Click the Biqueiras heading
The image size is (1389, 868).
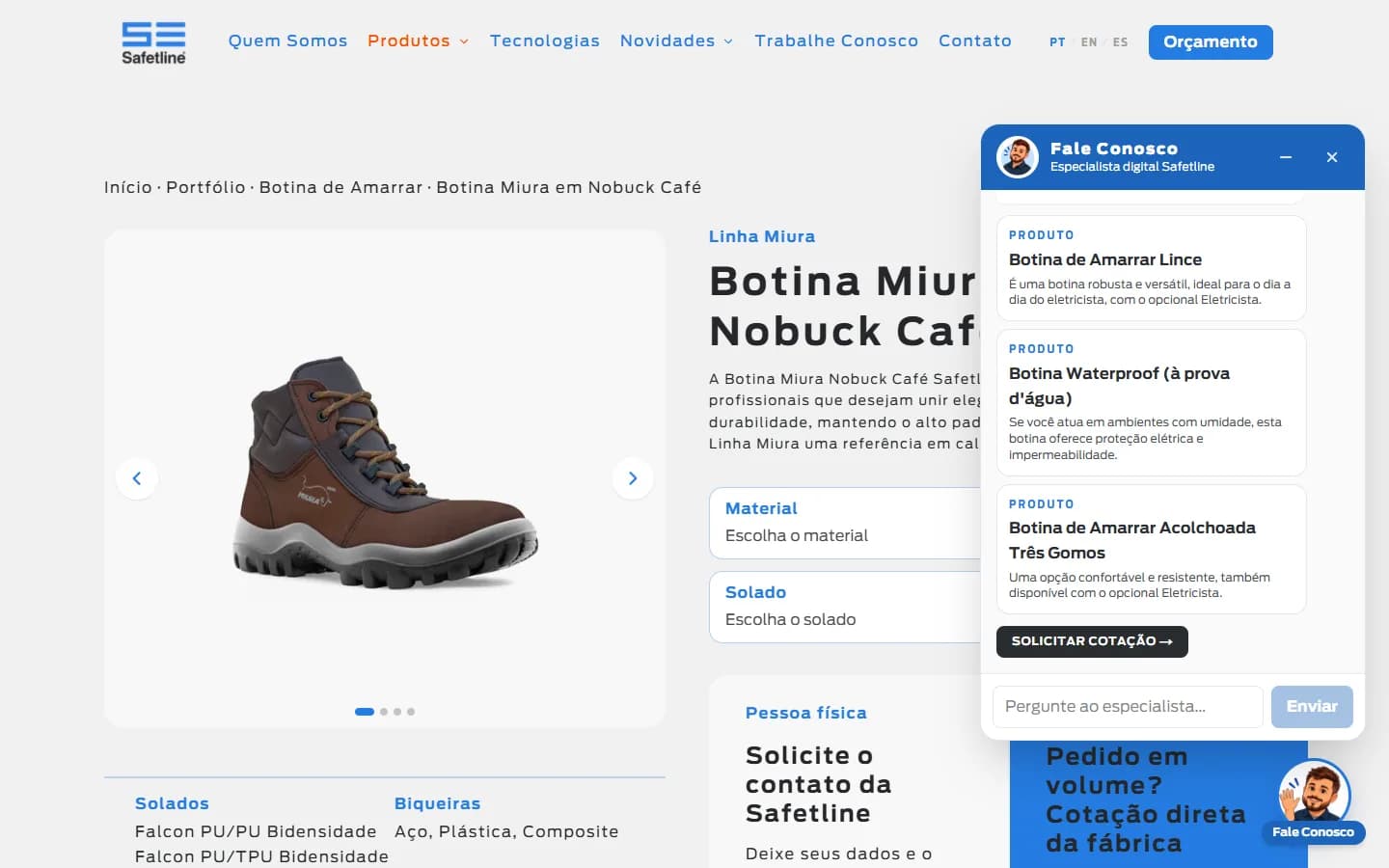pyautogui.click(x=437, y=803)
